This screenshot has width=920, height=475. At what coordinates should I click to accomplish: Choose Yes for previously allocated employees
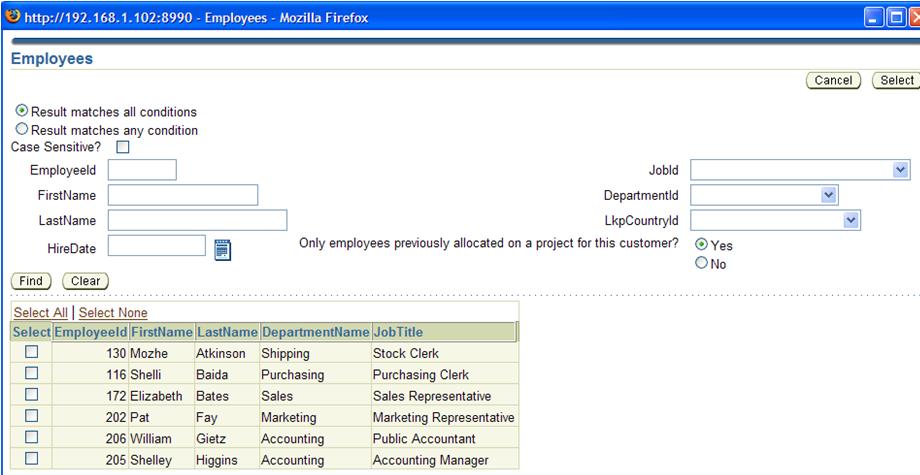701,244
